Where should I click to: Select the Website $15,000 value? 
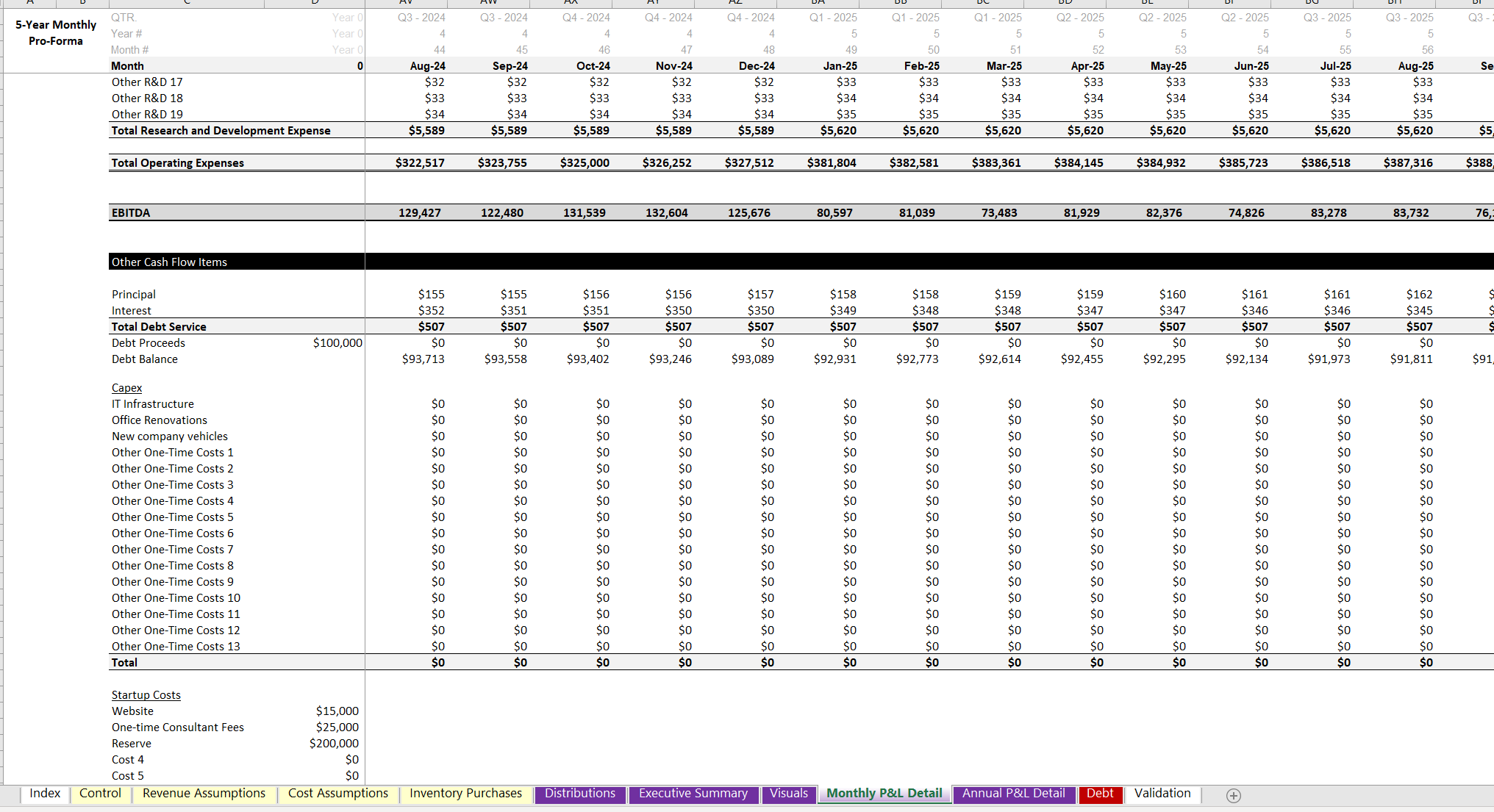point(337,711)
